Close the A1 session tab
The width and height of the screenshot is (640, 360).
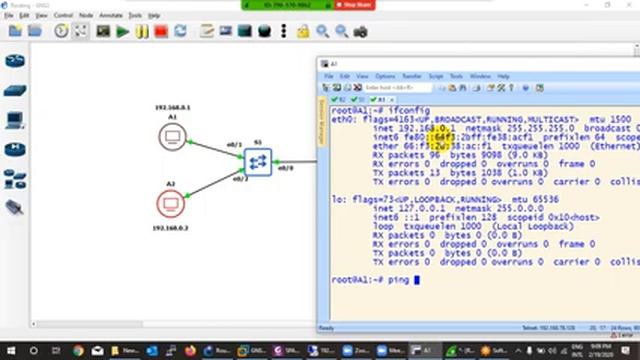pyautogui.click(x=392, y=100)
